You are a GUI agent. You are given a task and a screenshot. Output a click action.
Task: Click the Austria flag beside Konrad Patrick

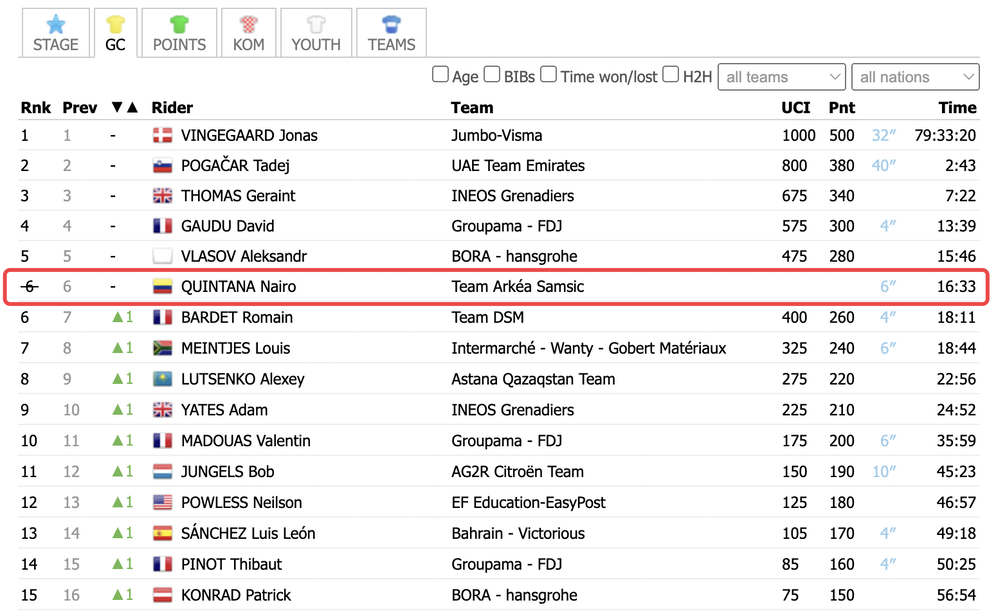click(x=163, y=595)
